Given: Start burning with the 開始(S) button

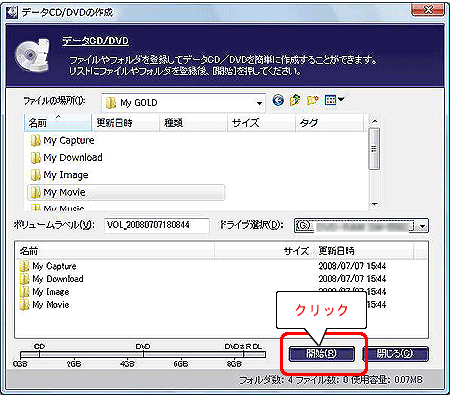Looking at the screenshot, I should click(321, 354).
